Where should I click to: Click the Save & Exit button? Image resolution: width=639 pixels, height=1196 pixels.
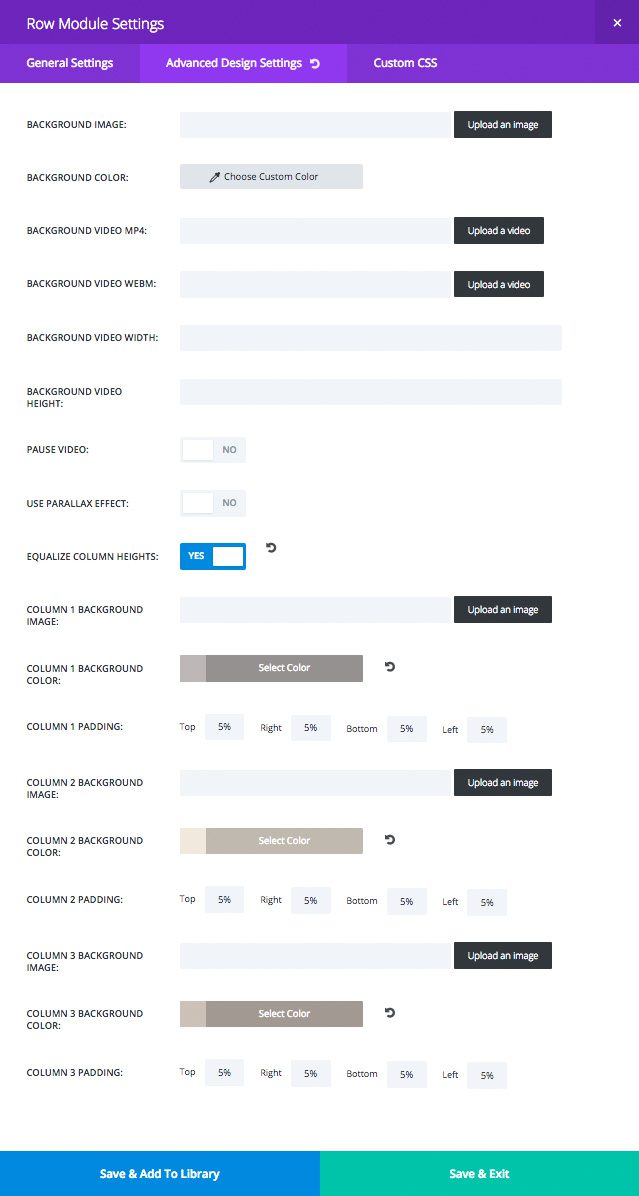479,1173
